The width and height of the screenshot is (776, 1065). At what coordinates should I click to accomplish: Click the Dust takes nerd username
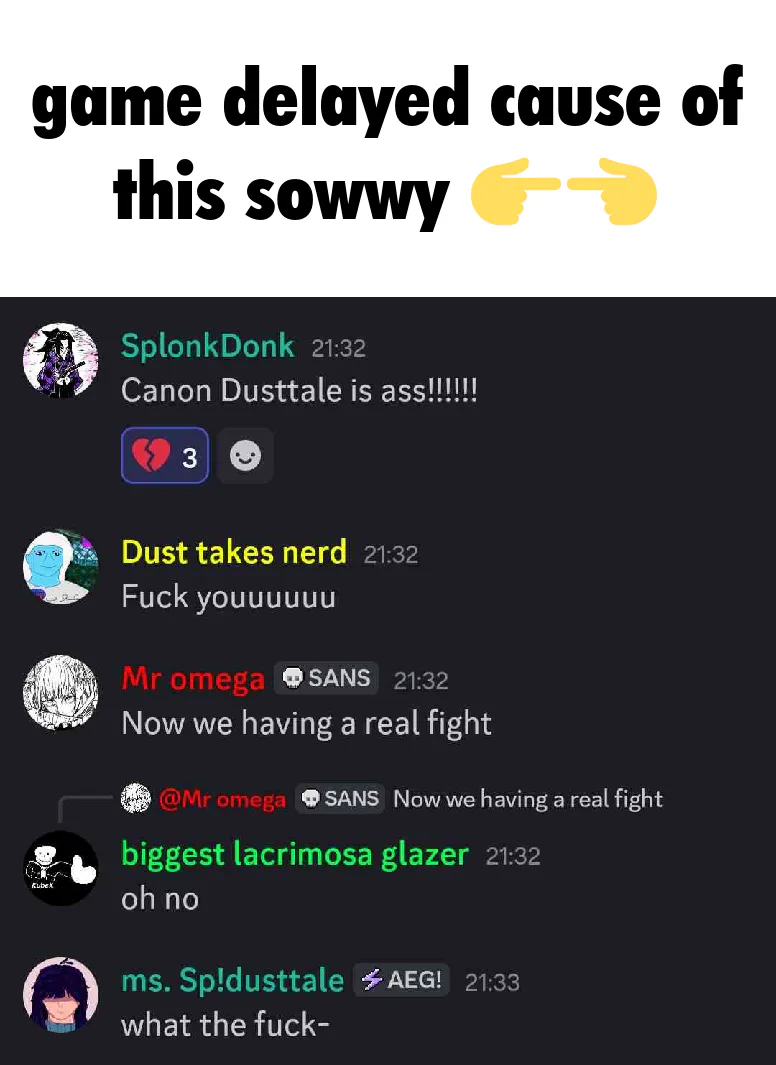click(x=234, y=552)
